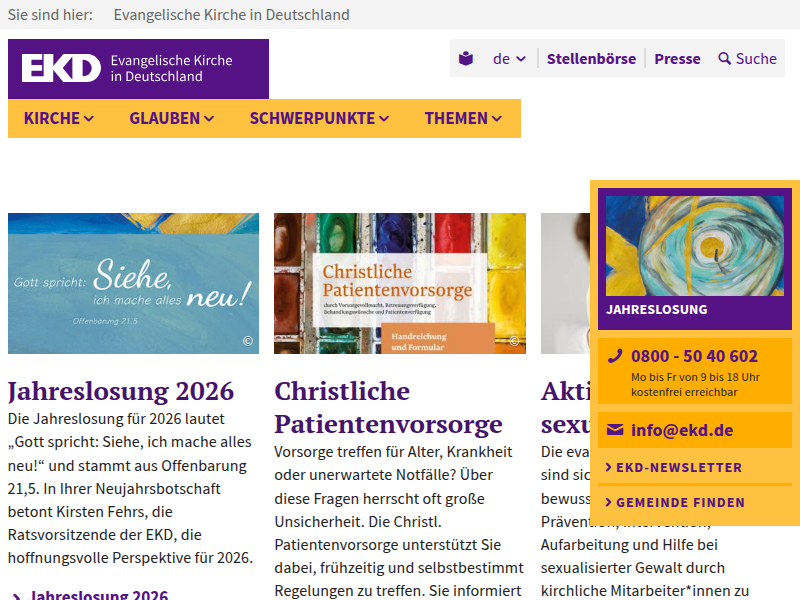Click the Jahreslosung fish painting thumbnail in sidebar
The image size is (800, 600).
coord(694,245)
